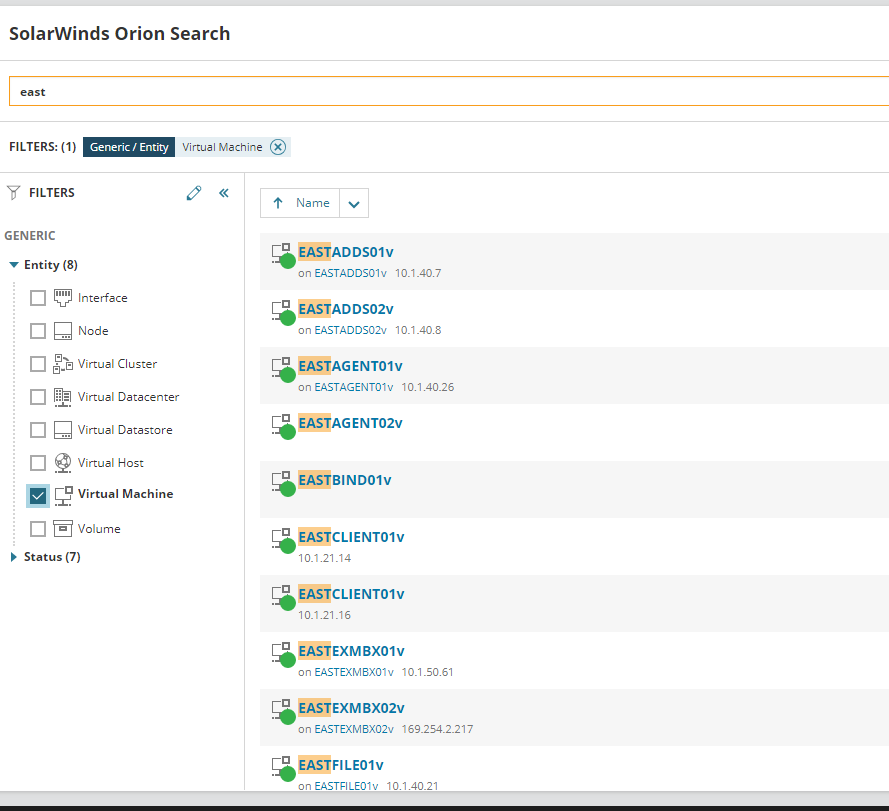Check the Node entity checkbox
Screen dimensions: 889x811
38,331
